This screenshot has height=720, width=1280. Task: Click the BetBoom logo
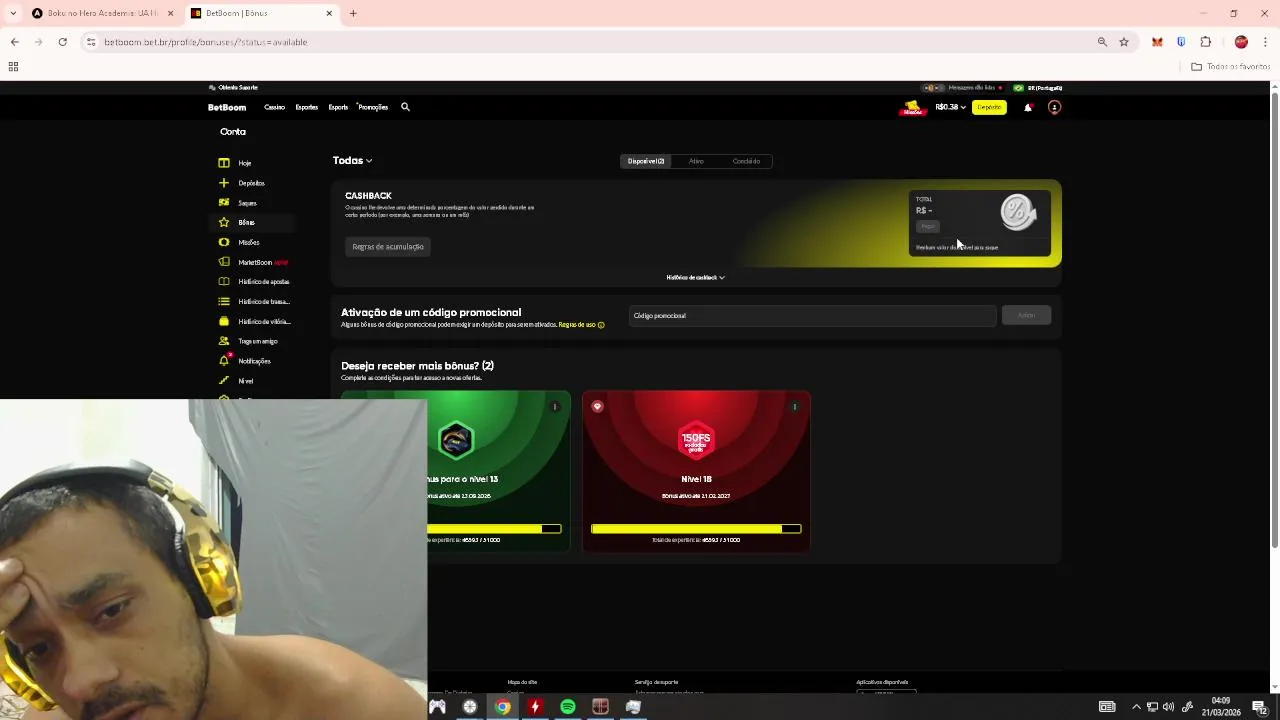227,107
